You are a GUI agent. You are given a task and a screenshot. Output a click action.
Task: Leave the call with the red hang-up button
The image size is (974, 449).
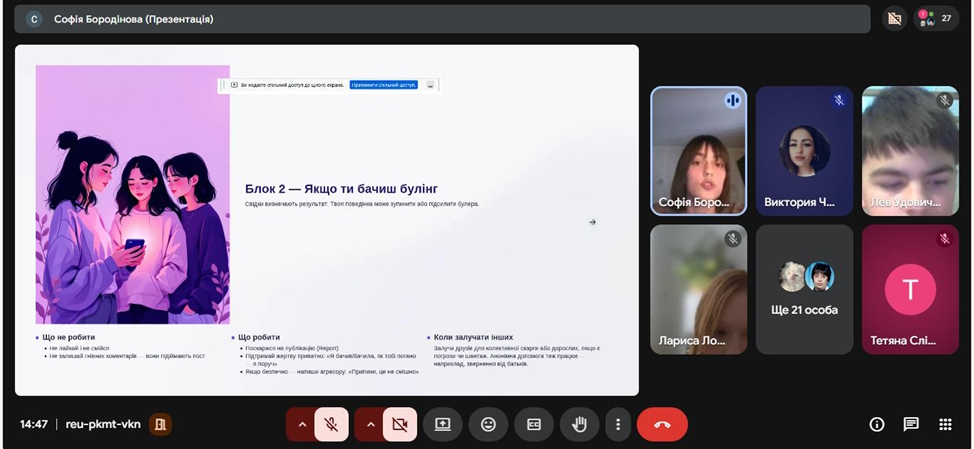pos(662,424)
